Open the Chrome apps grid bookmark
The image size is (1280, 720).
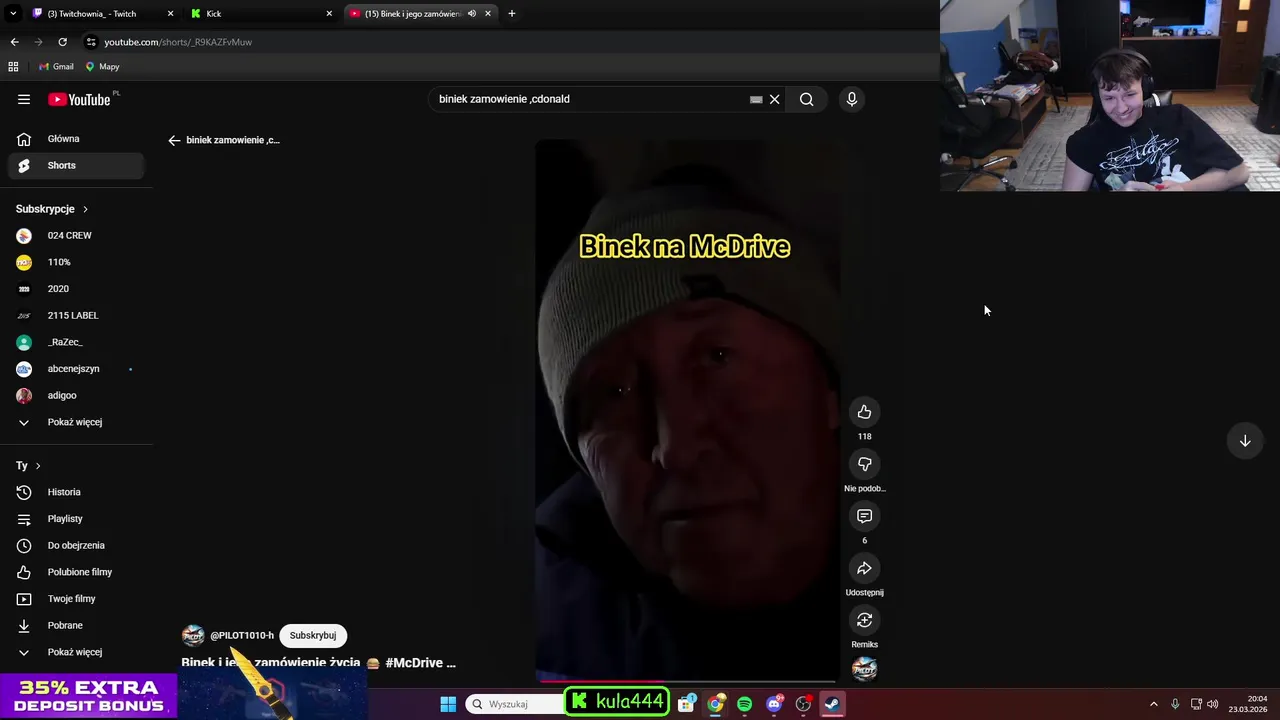coord(13,67)
